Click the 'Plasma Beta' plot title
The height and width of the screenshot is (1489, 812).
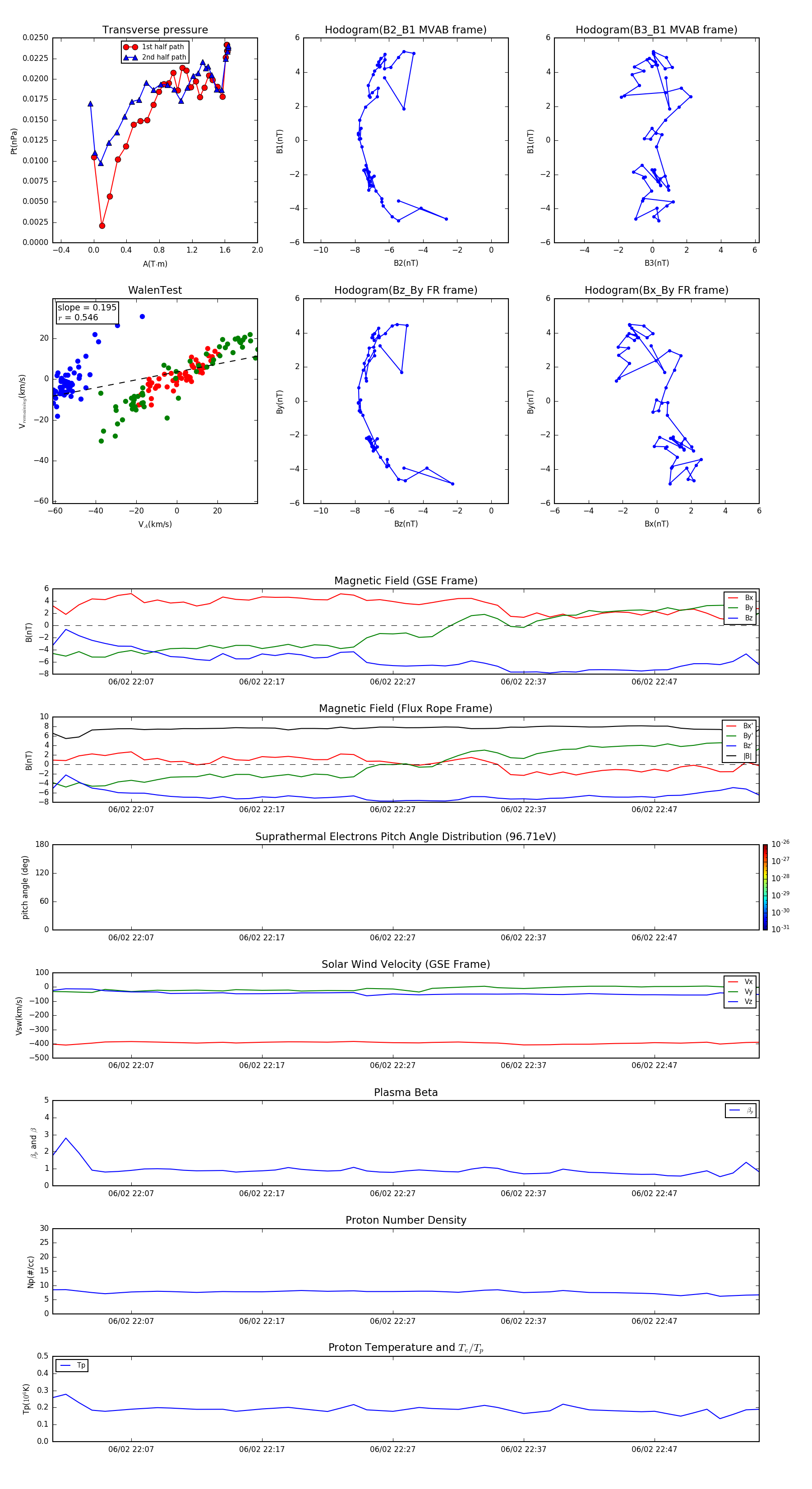406,1092
